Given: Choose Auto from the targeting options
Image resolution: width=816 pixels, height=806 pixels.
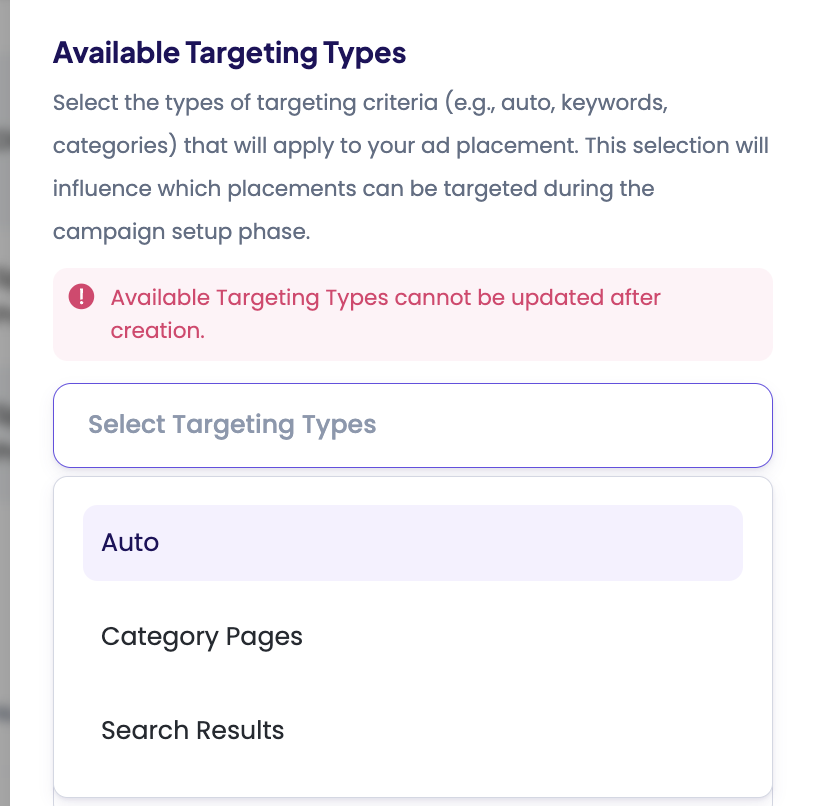Looking at the screenshot, I should tap(131, 543).
